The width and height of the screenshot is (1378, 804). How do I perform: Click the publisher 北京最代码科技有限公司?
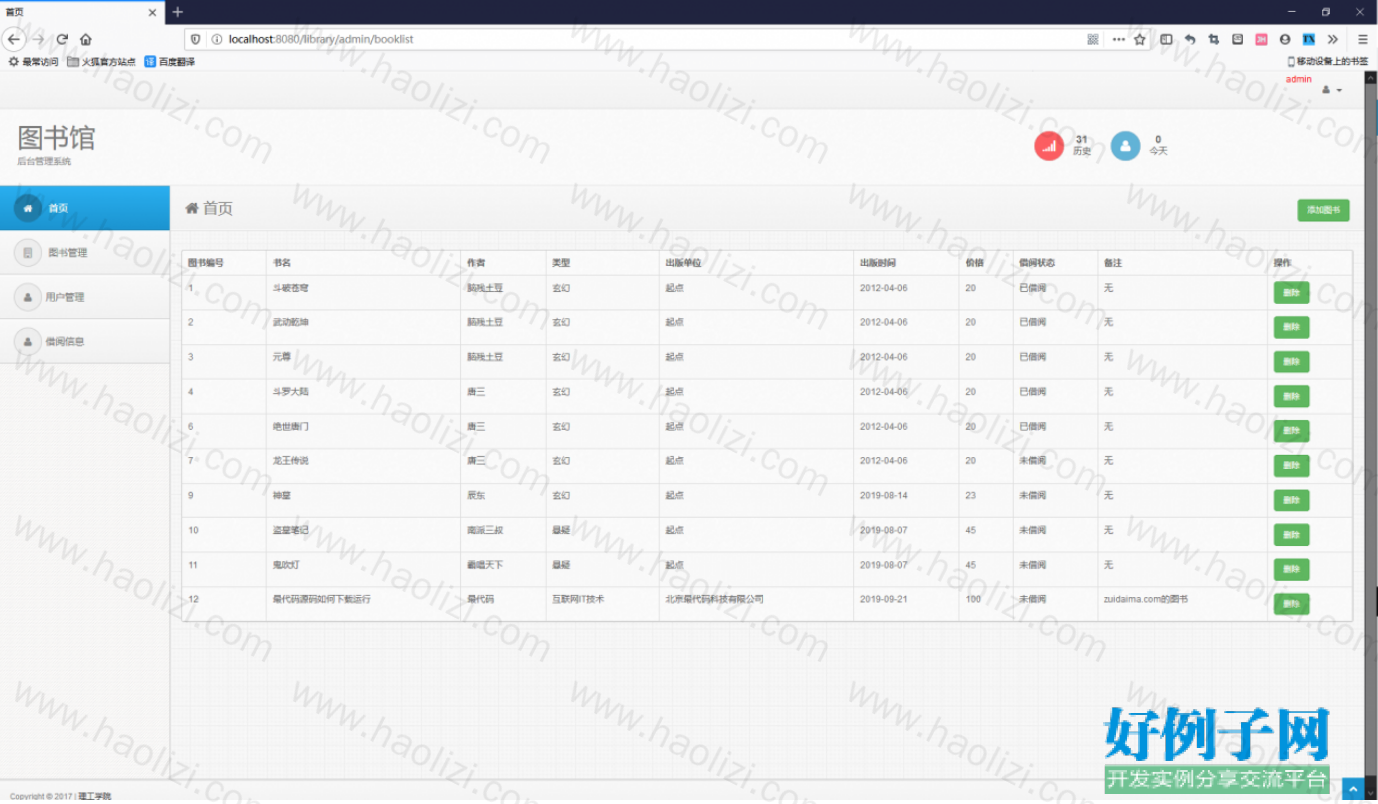tap(714, 599)
